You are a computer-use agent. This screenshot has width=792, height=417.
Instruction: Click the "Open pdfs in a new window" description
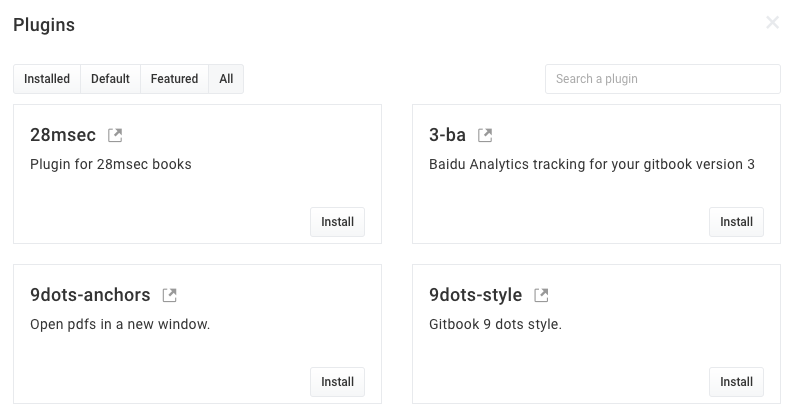point(120,324)
